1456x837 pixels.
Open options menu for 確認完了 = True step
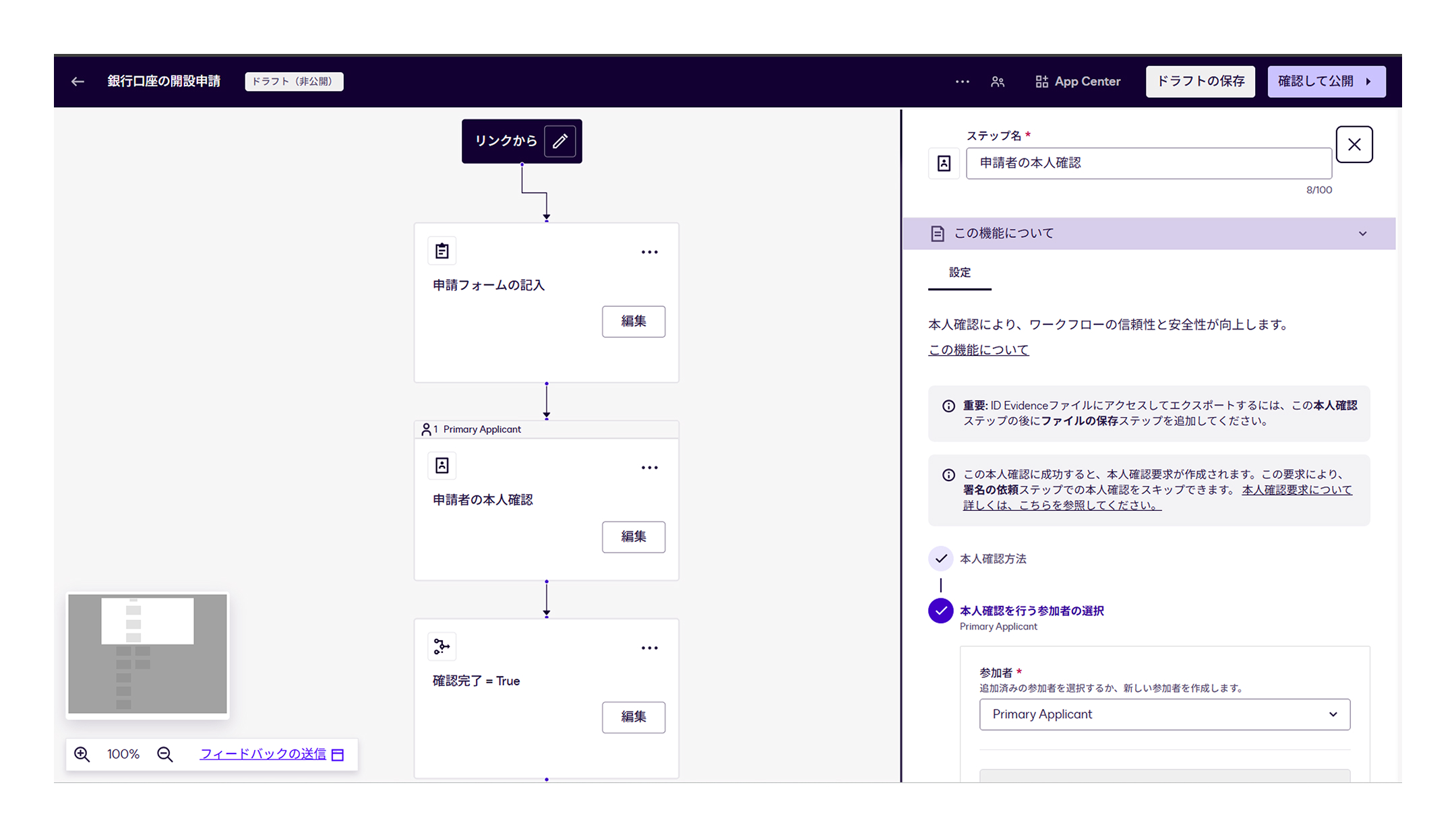[649, 648]
